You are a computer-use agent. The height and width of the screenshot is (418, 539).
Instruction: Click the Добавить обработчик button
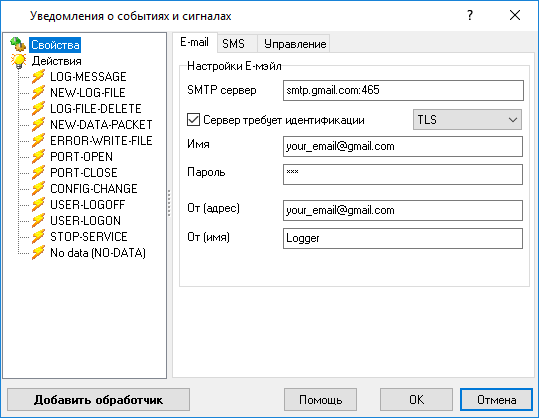pos(98,399)
